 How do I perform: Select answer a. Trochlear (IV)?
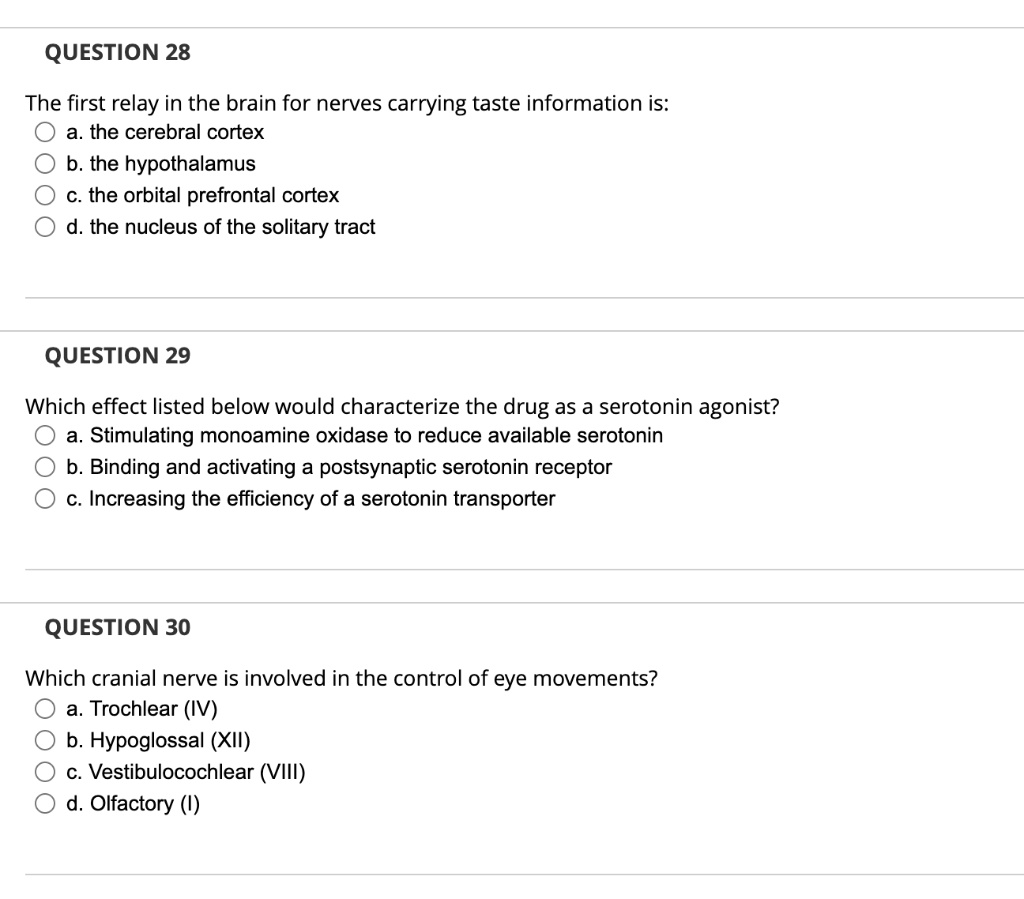point(46,709)
